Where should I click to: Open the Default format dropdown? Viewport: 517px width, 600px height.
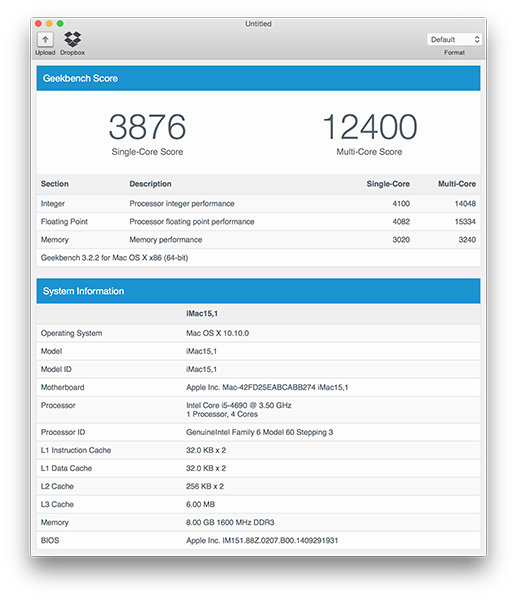pyautogui.click(x=454, y=39)
